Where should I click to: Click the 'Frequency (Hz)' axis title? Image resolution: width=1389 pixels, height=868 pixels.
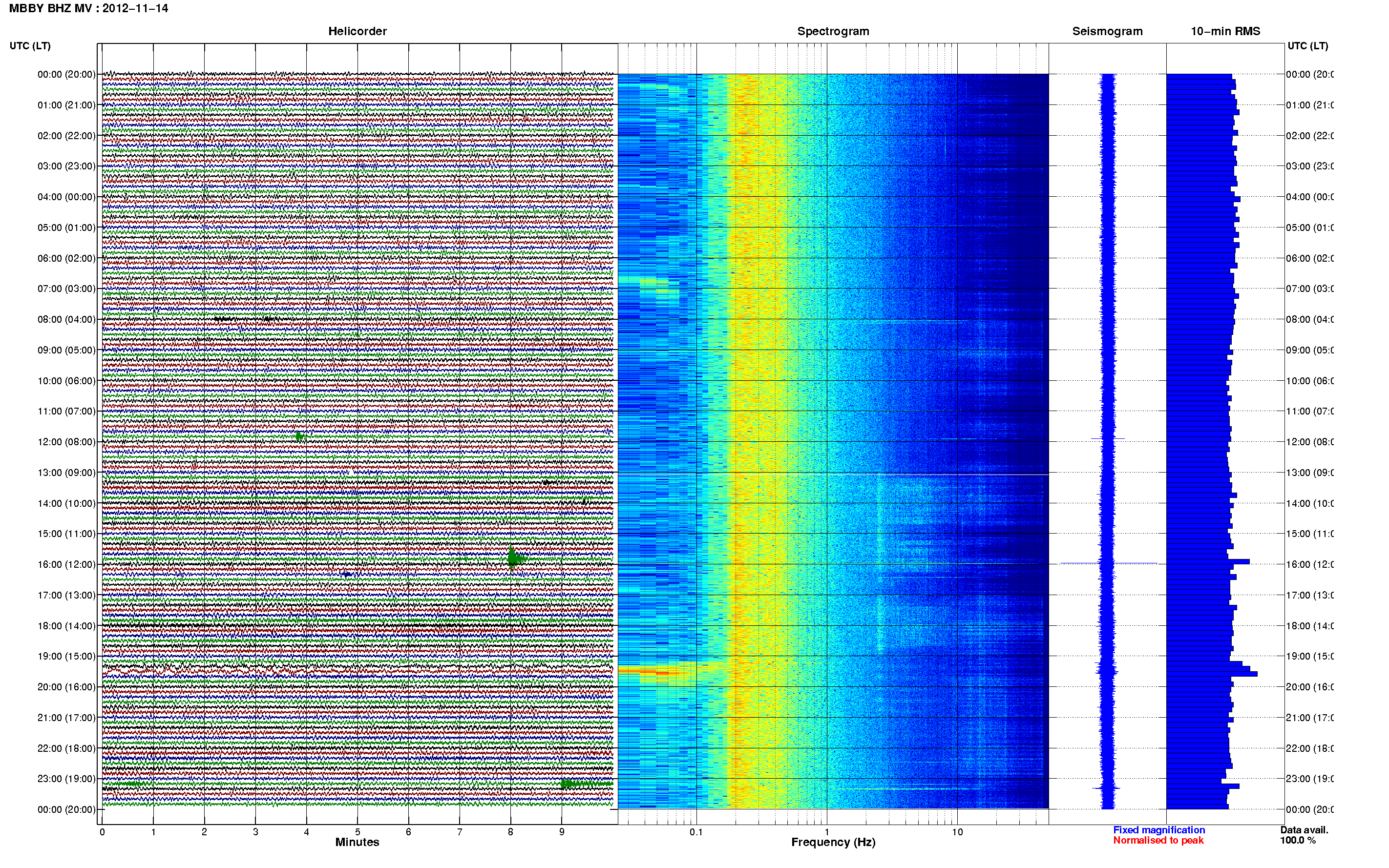tap(833, 842)
